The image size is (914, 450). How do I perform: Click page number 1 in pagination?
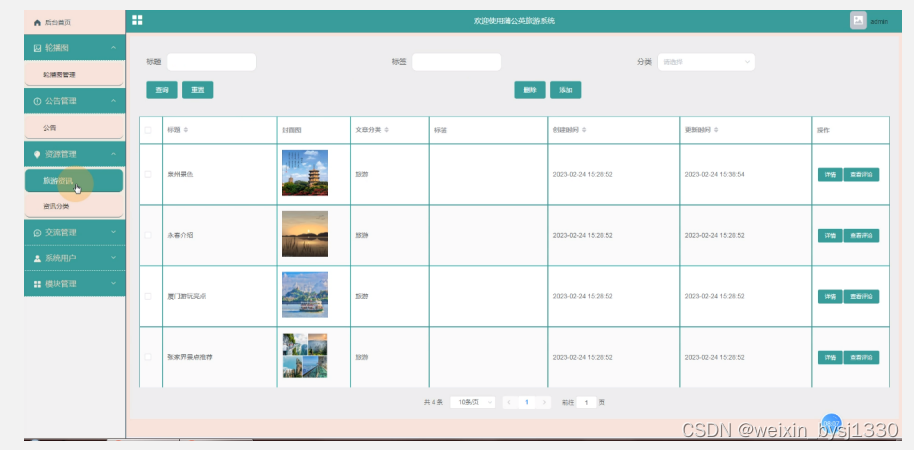pyautogui.click(x=527, y=402)
